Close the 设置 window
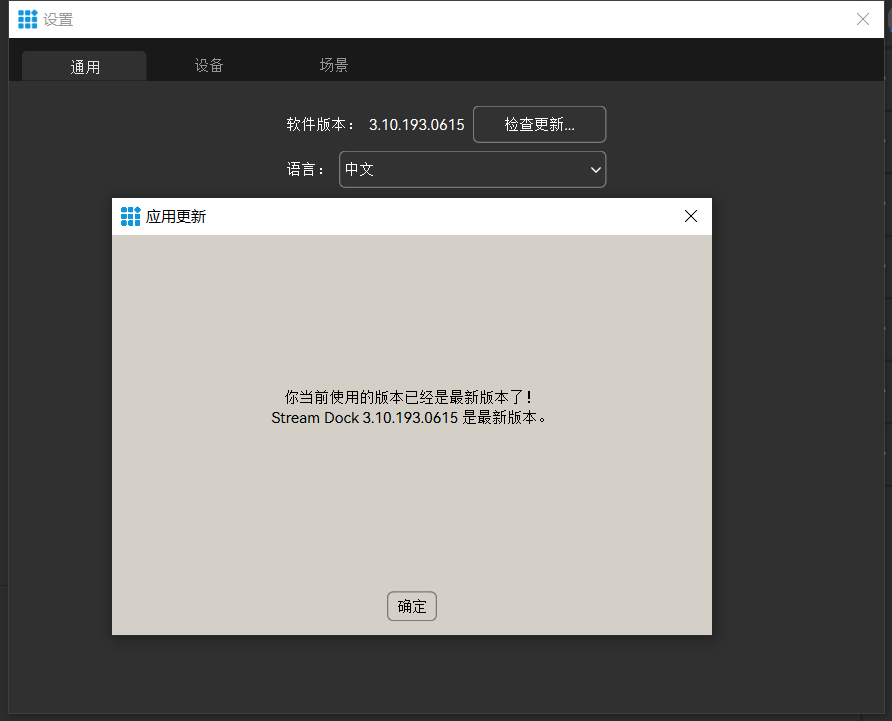Screen dimensions: 892x721 (x=862, y=19)
